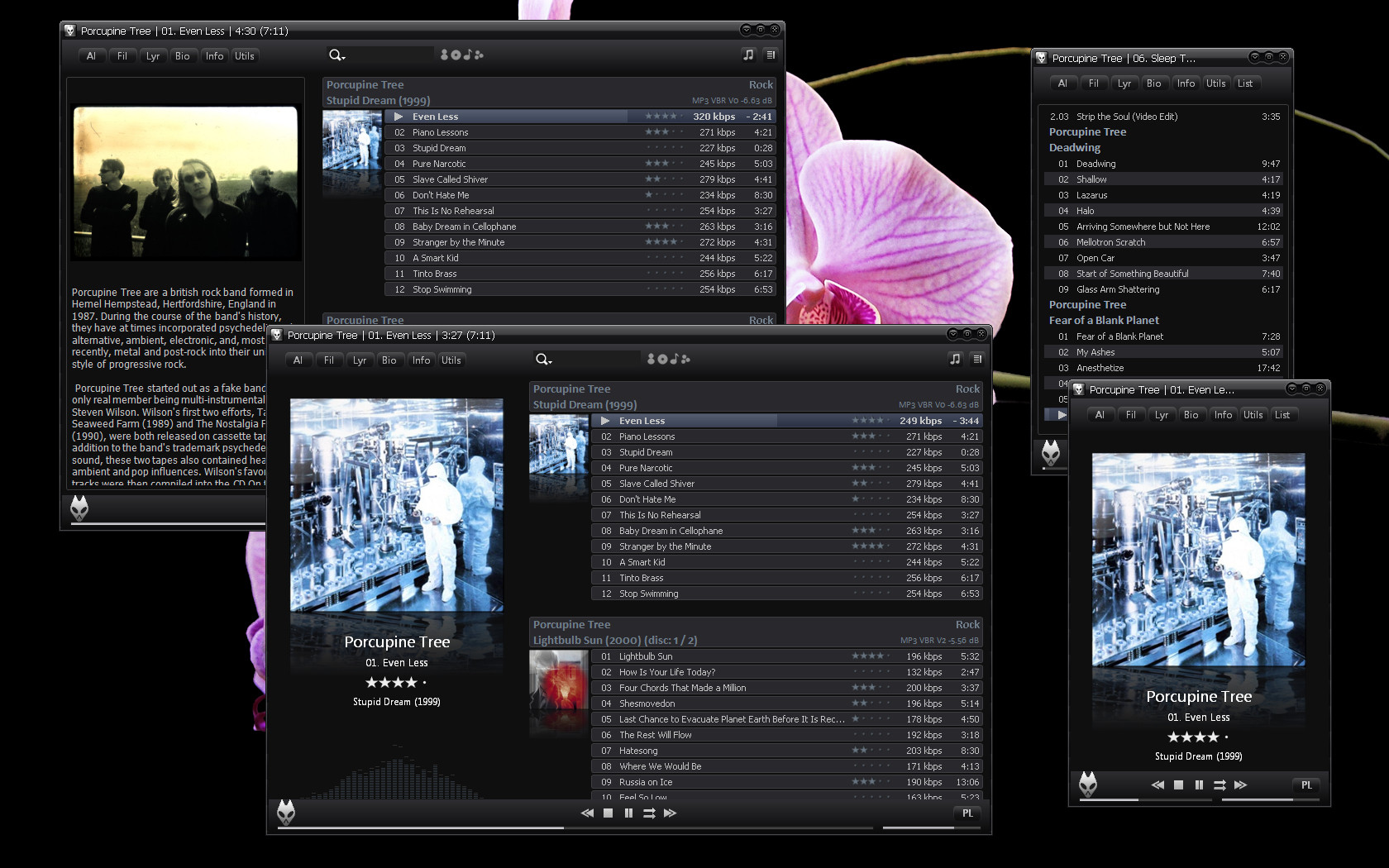Toggle playback order in small bottom-right window
The width and height of the screenshot is (1389, 868).
click(x=1220, y=785)
